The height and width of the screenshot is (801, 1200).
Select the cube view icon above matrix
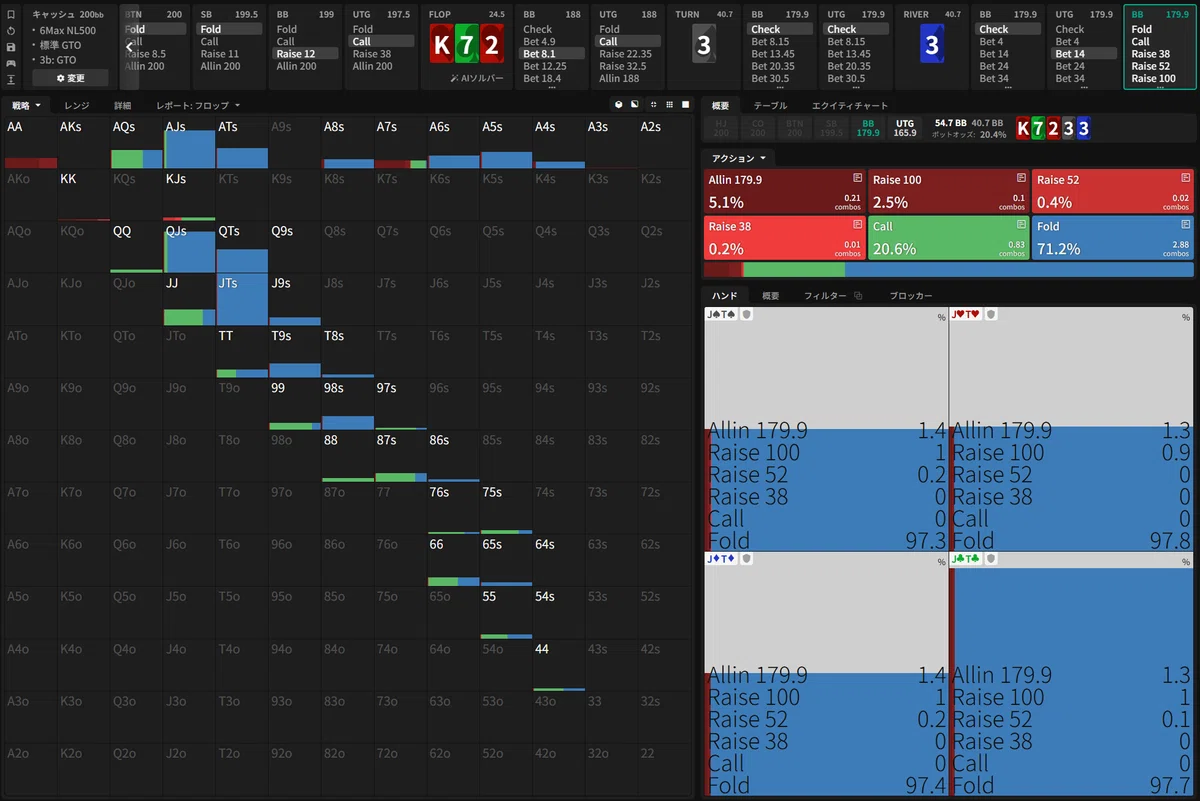pos(619,104)
